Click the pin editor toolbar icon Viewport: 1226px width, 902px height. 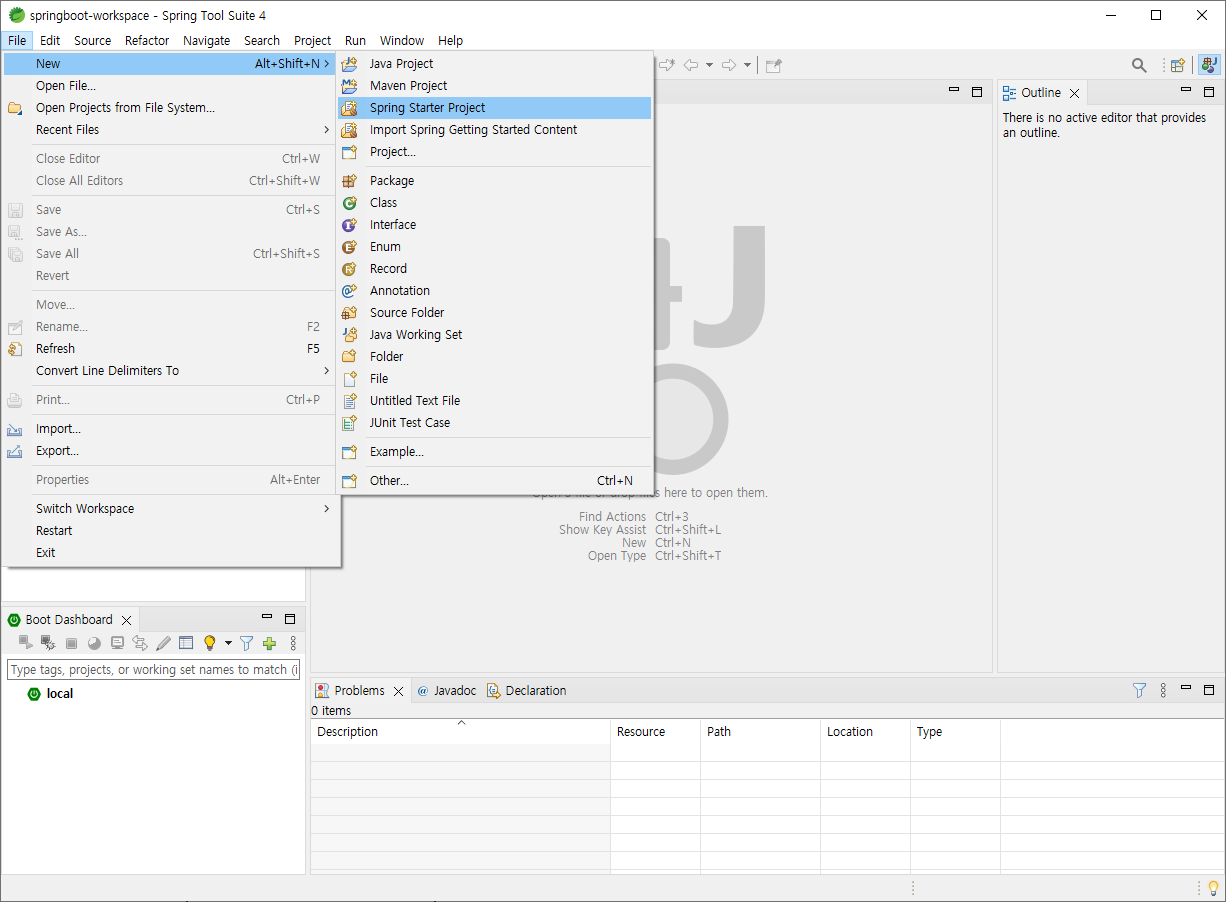773,65
